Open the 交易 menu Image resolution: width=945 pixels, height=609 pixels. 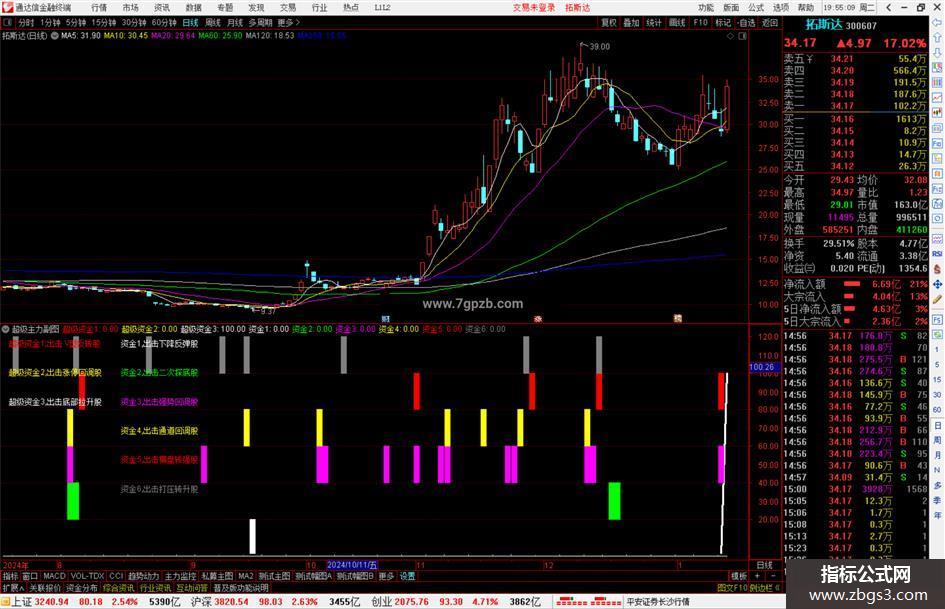(x=288, y=7)
